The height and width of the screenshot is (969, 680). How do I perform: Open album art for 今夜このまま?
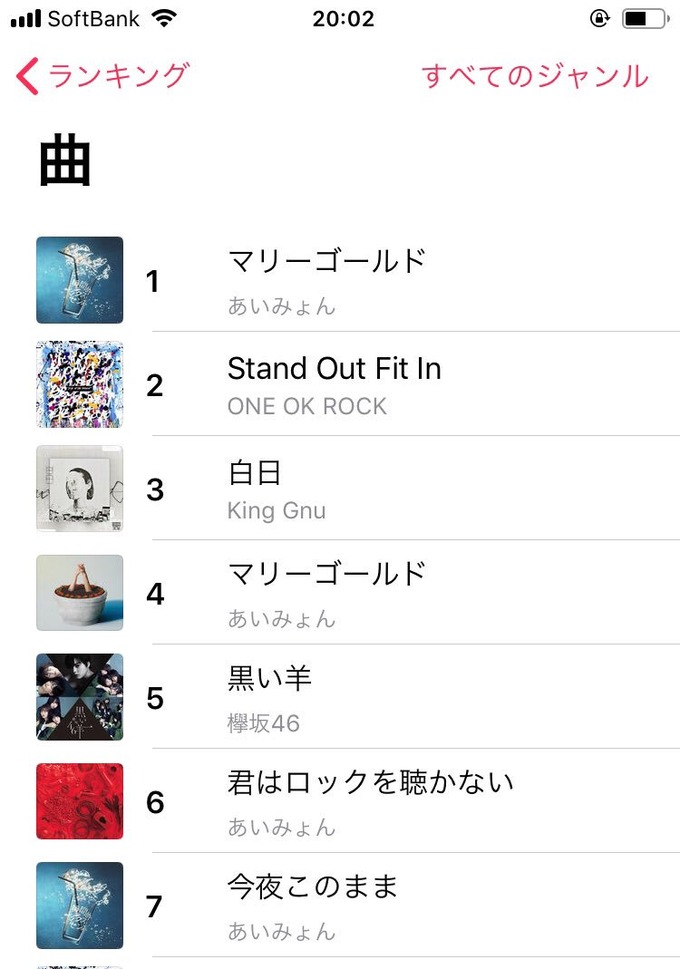click(80, 905)
